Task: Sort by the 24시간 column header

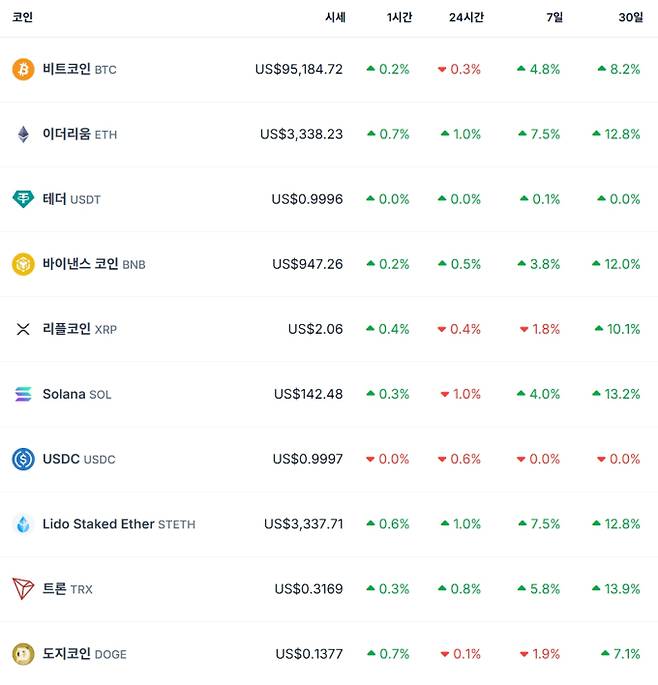Action: (465, 17)
